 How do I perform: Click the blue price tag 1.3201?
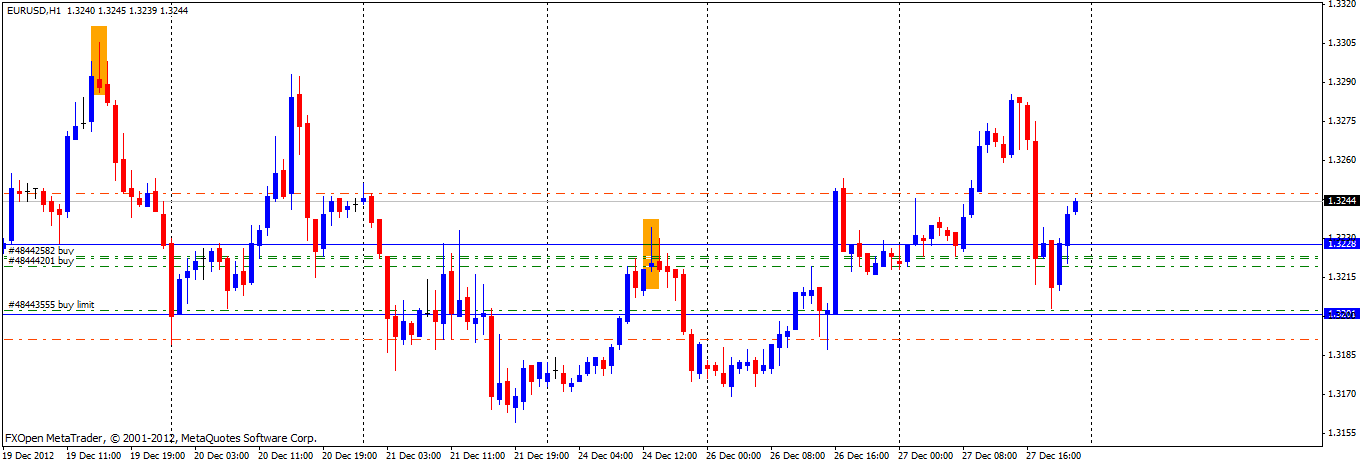(1341, 313)
